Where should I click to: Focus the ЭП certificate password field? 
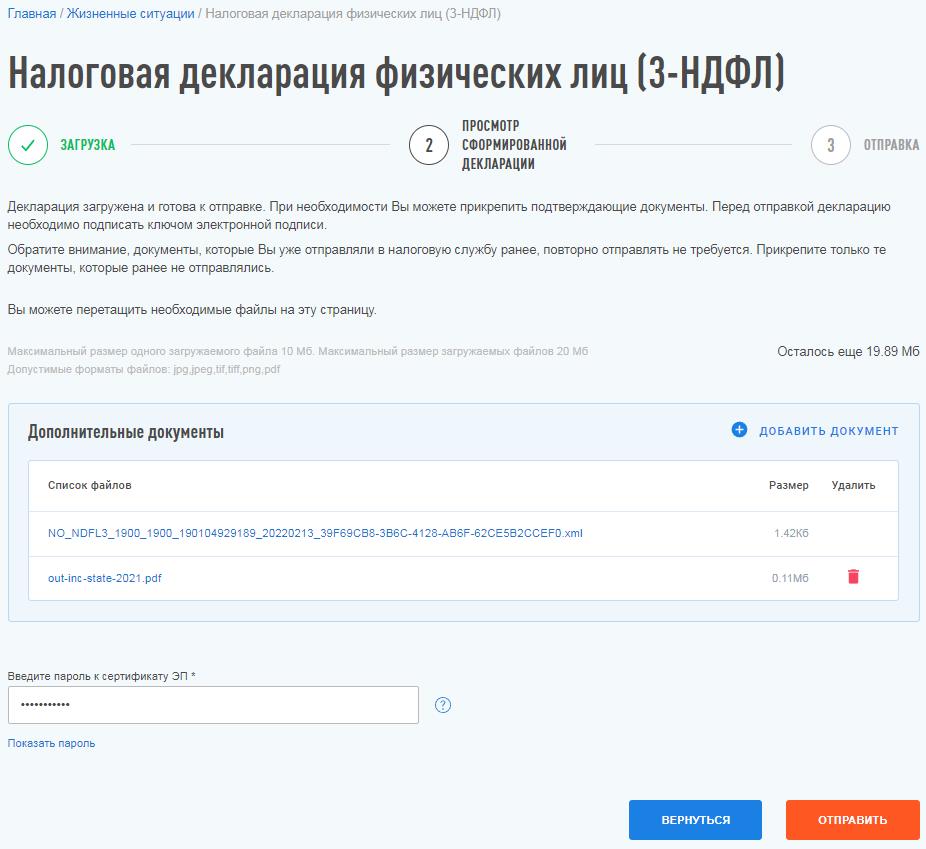tap(213, 705)
